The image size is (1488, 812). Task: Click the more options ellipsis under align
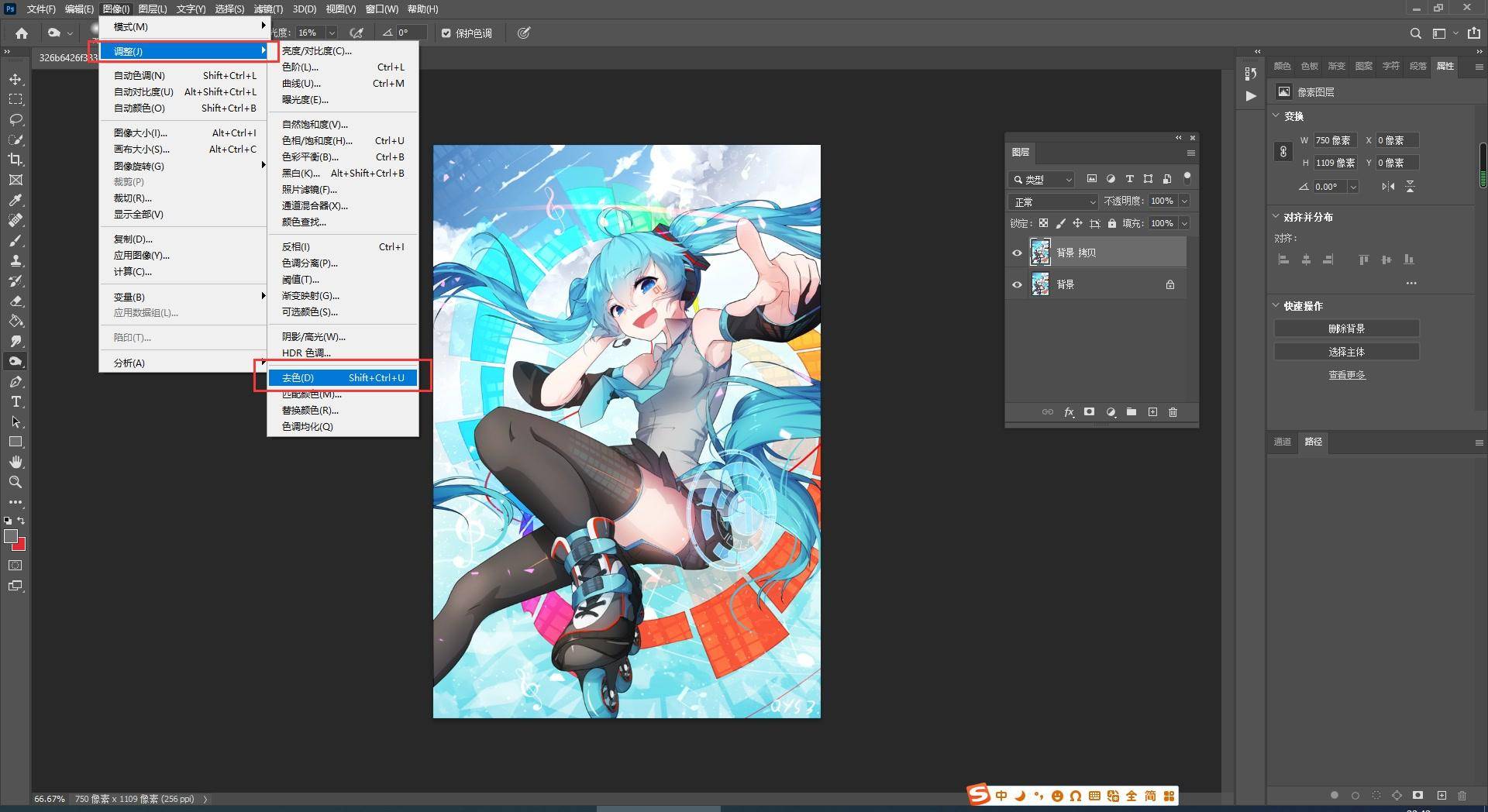(1411, 284)
